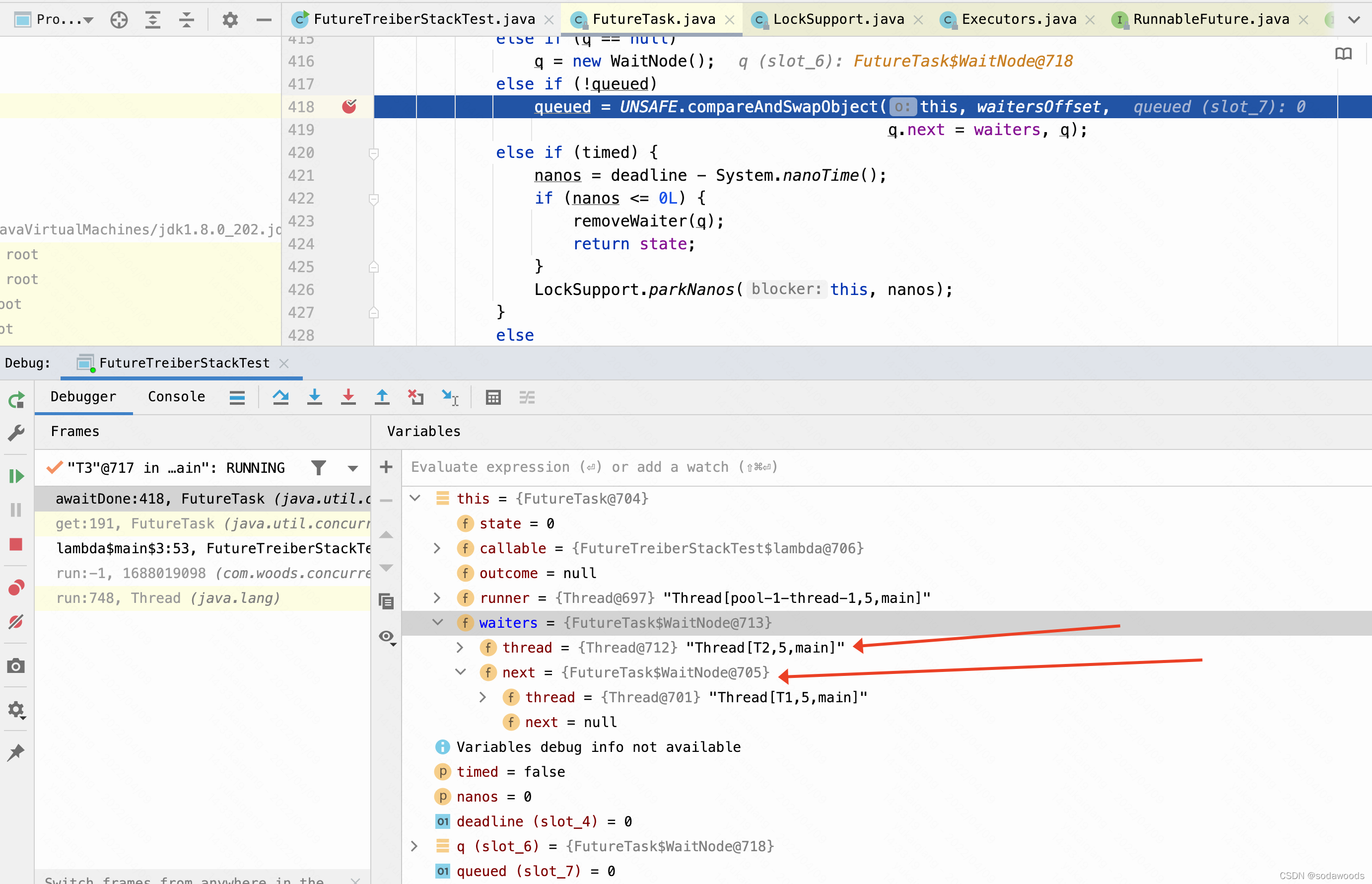Collapse the code block at line 422
This screenshot has width=1372, height=884.
[x=373, y=199]
